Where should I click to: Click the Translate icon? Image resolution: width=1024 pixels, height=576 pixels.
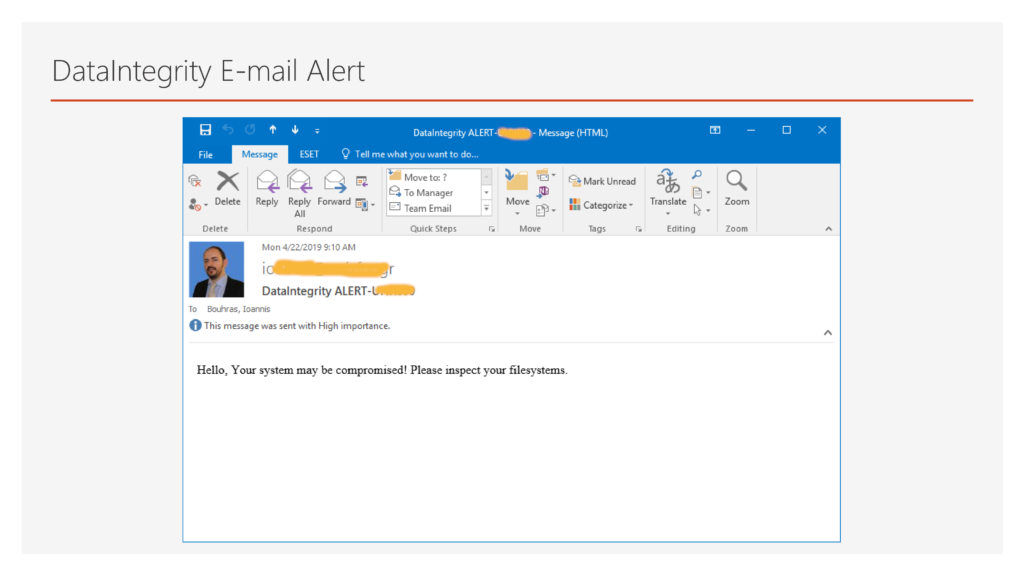point(668,187)
